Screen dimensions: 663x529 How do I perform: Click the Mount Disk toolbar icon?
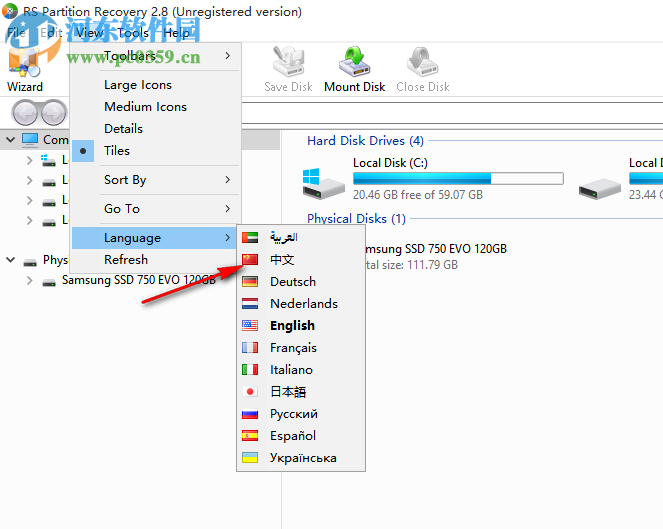354,62
